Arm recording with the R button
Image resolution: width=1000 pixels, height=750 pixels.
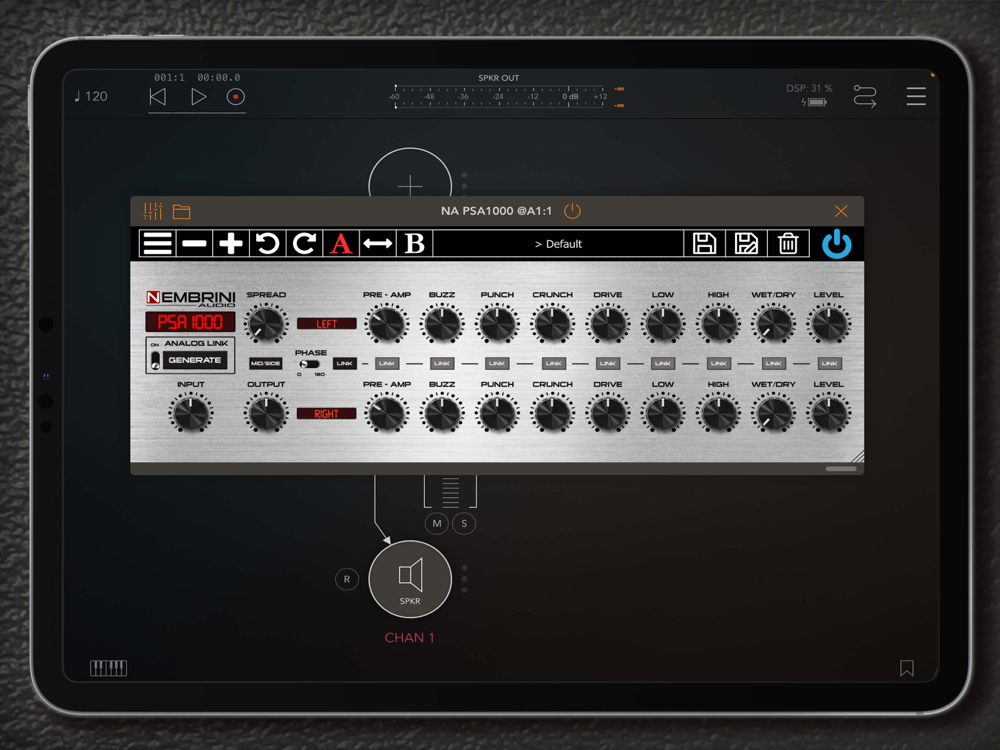click(347, 579)
